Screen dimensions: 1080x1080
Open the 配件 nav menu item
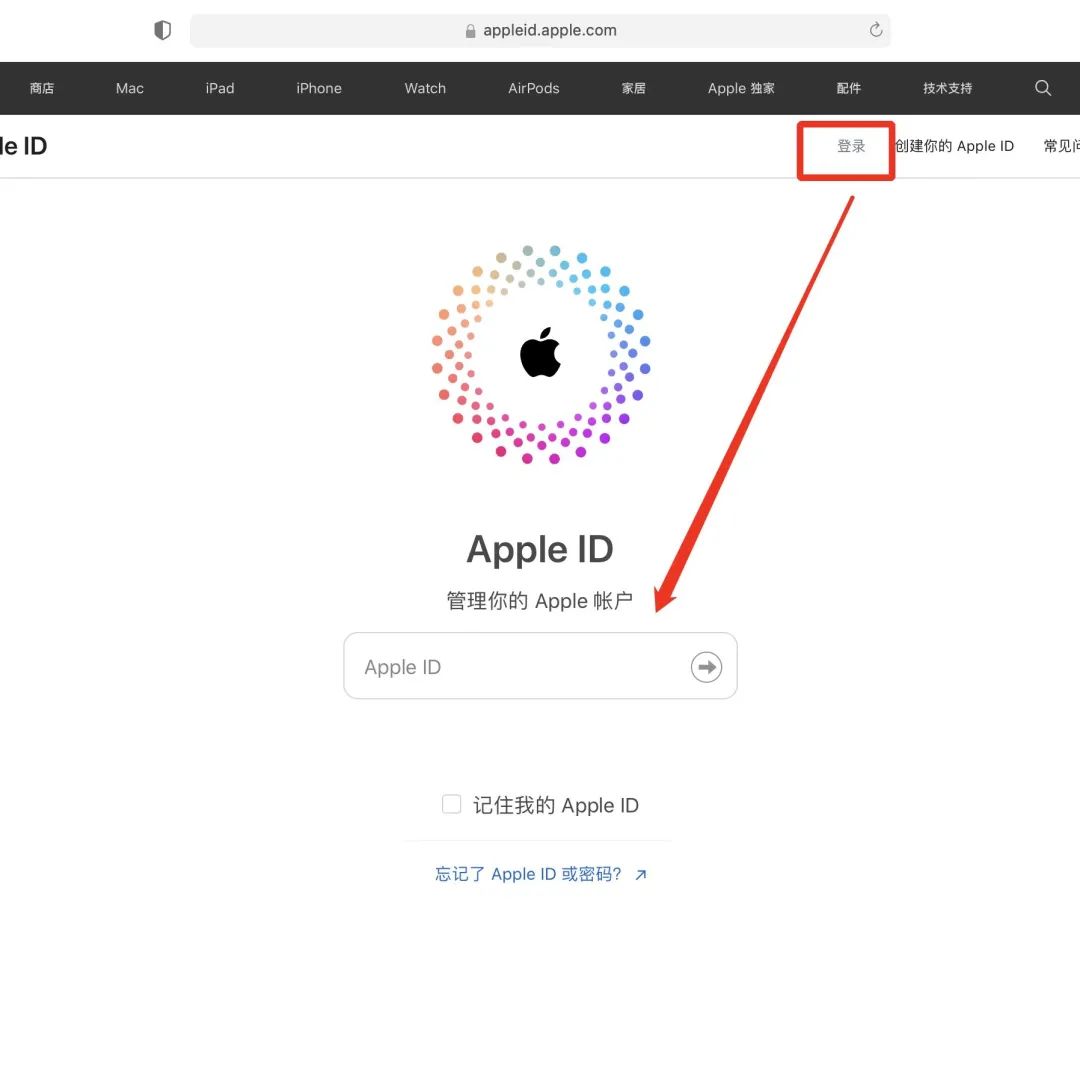(849, 88)
